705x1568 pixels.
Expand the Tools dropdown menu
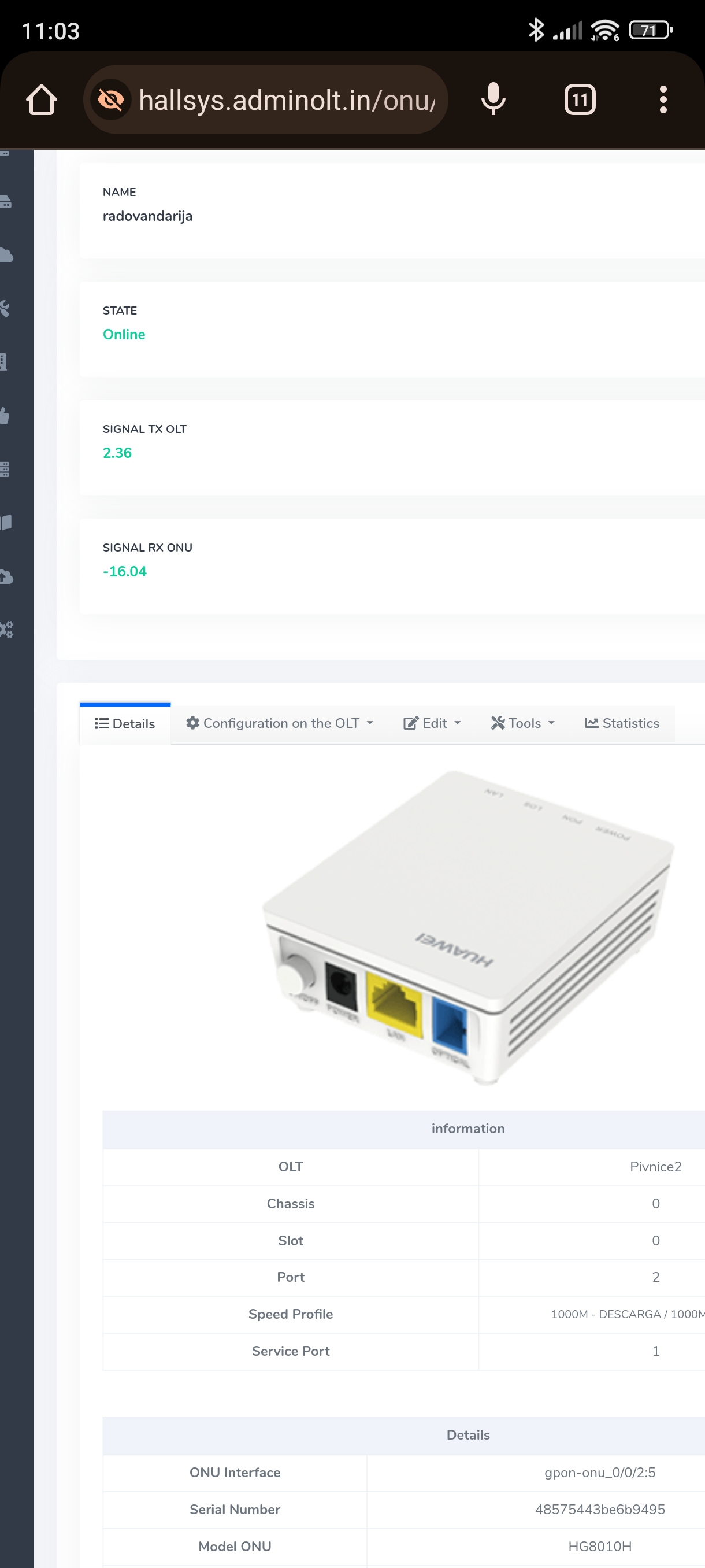522,723
